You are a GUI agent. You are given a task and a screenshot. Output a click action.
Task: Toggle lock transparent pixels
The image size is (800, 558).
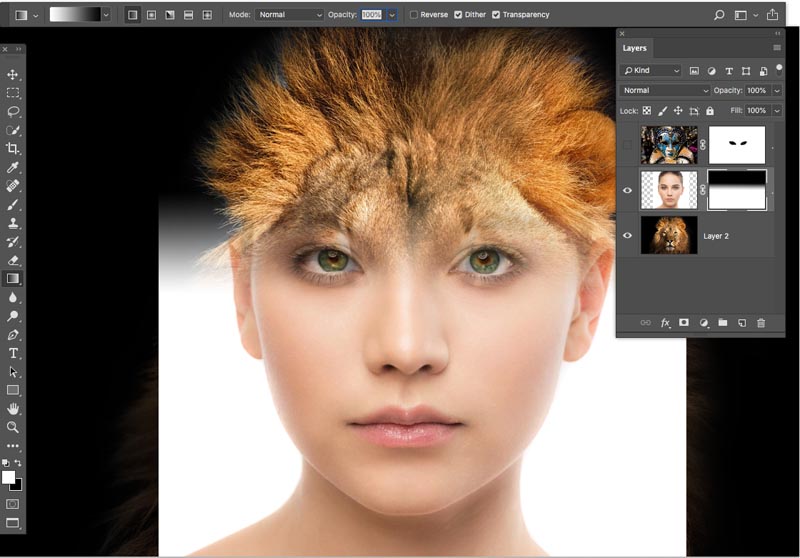click(646, 111)
